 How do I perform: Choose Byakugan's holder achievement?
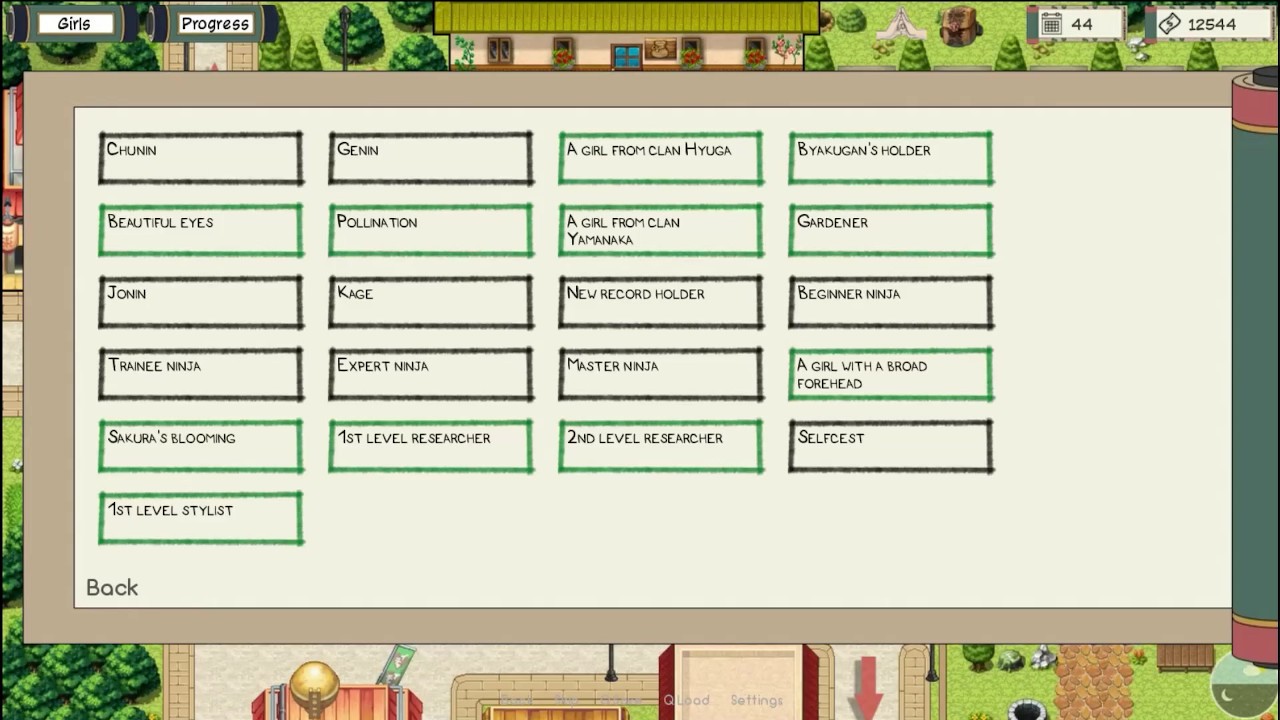click(891, 158)
